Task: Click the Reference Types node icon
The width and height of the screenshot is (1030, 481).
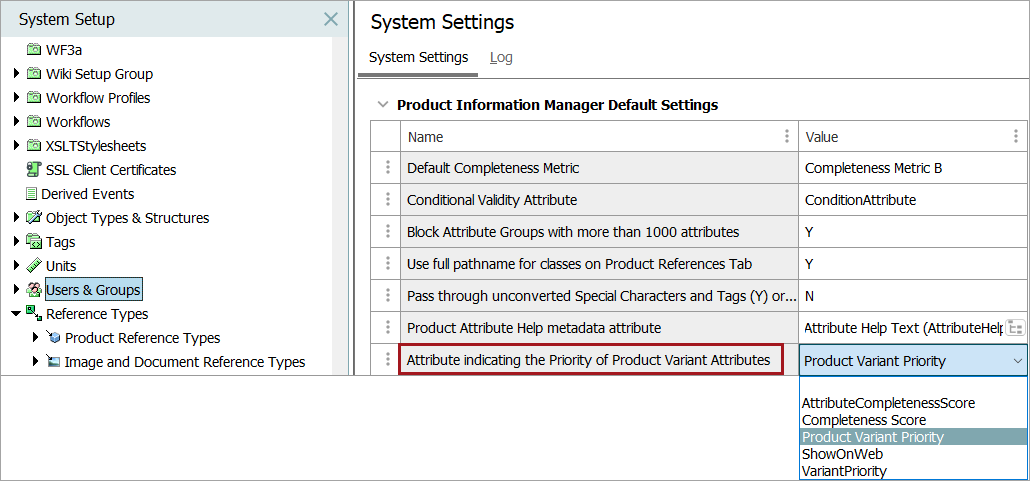Action: (x=34, y=314)
